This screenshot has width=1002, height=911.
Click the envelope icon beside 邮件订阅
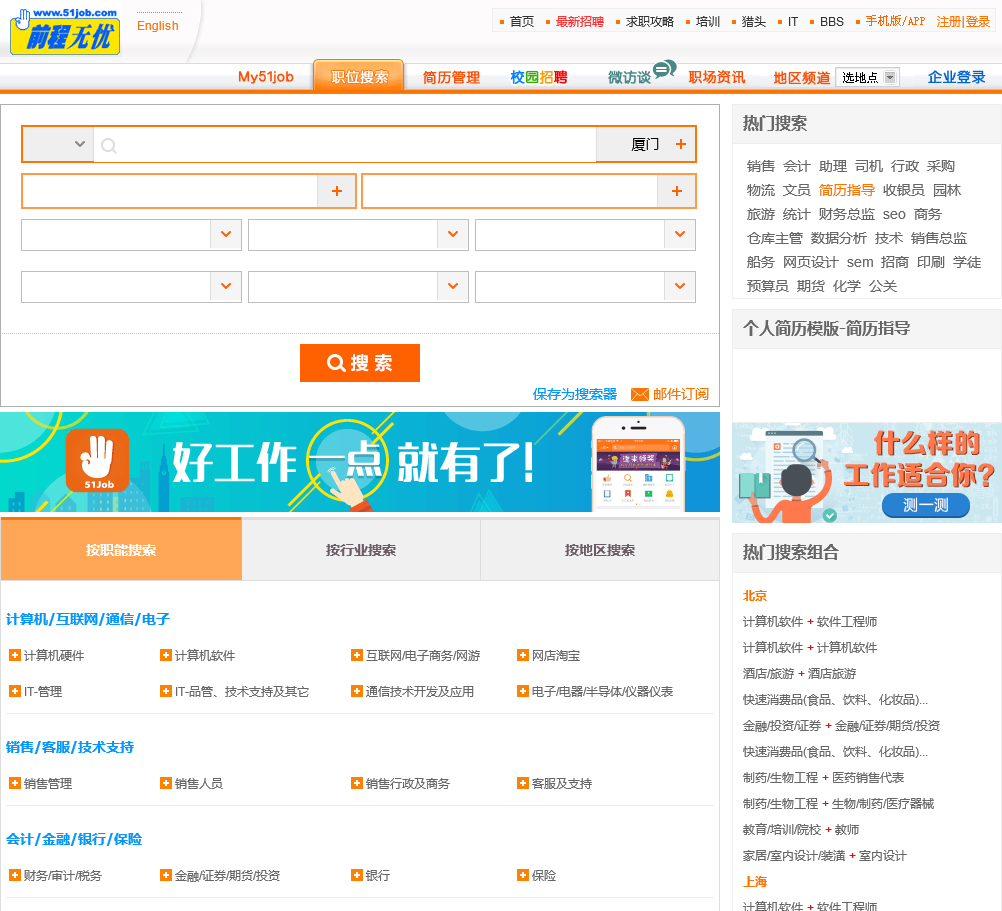point(640,394)
